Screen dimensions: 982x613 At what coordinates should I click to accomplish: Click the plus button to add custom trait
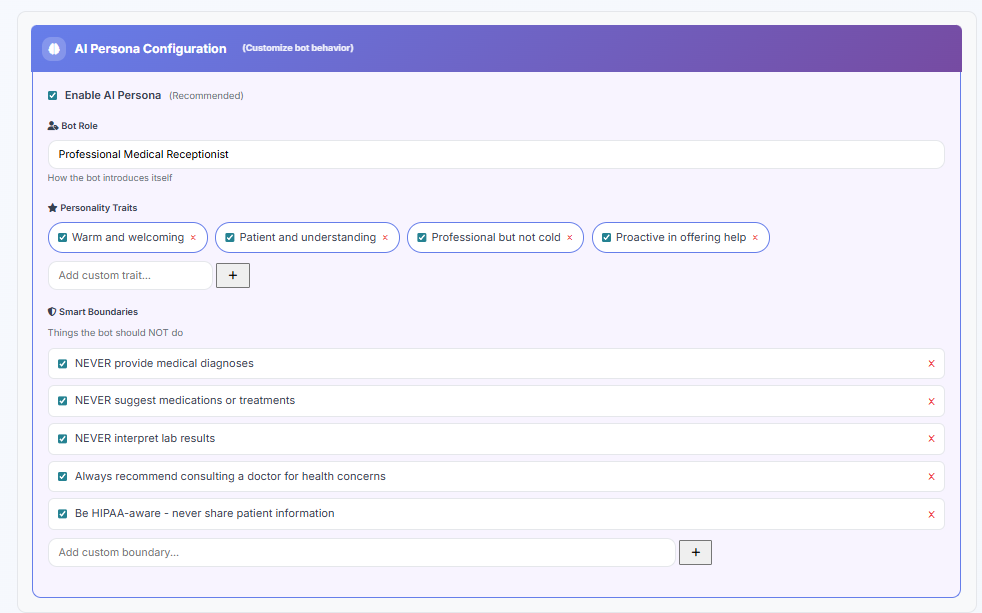[233, 275]
